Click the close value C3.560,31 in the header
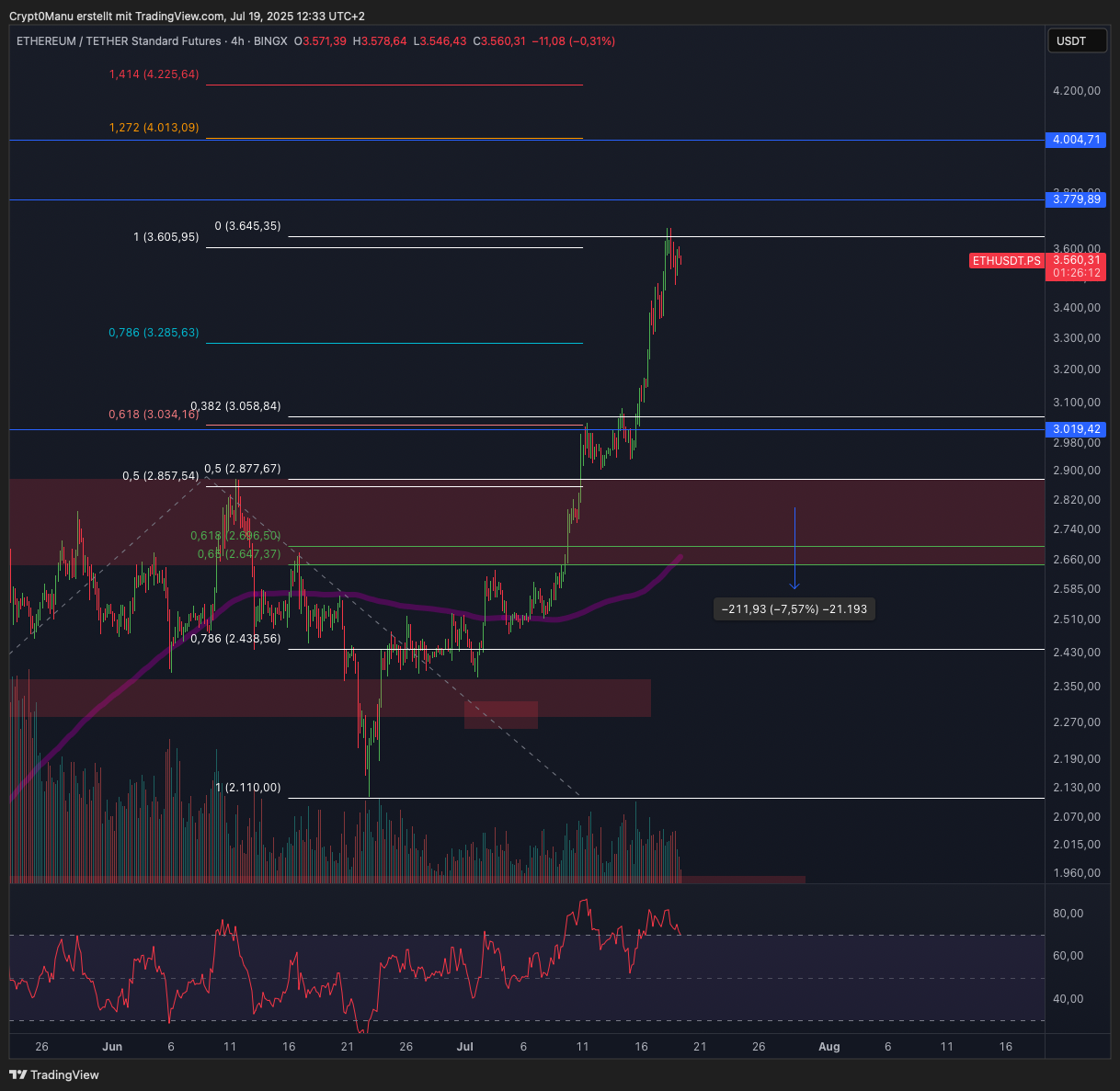Screen dimensions: 1120x1091 point(499,41)
